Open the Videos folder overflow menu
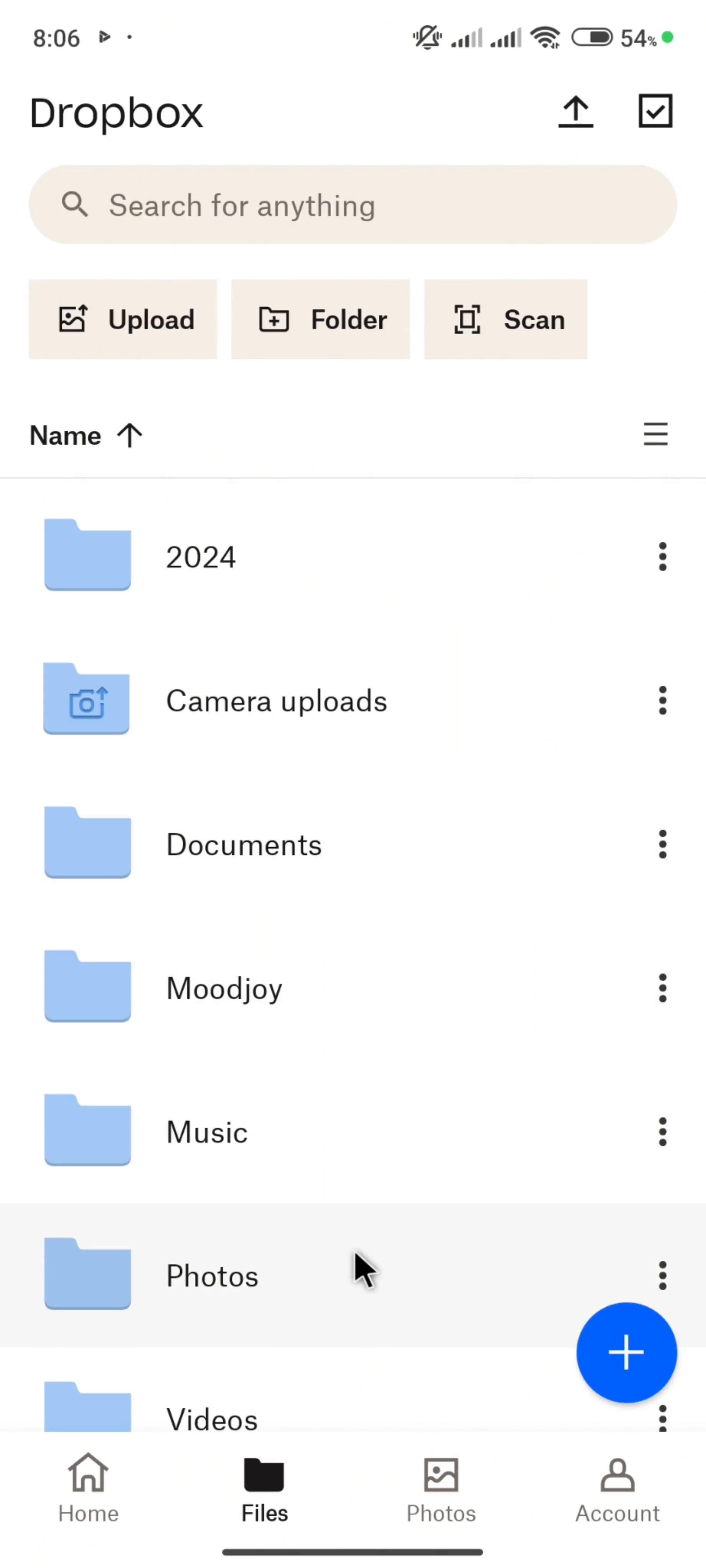The width and height of the screenshot is (706, 1568). (x=662, y=1418)
